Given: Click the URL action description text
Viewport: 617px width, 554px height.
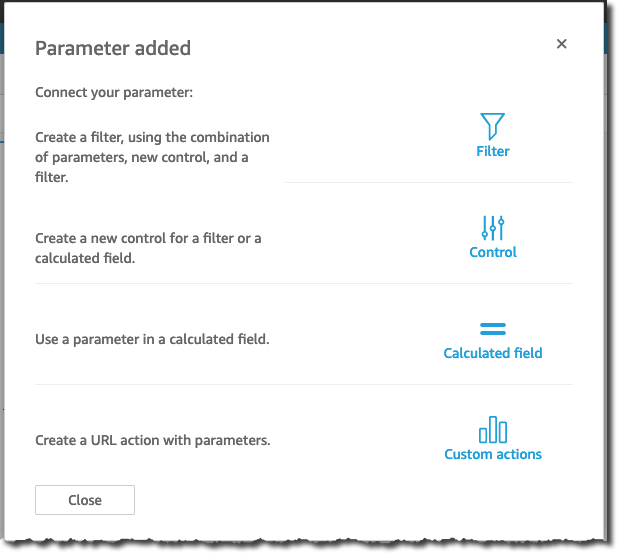Looking at the screenshot, I should coord(153,440).
